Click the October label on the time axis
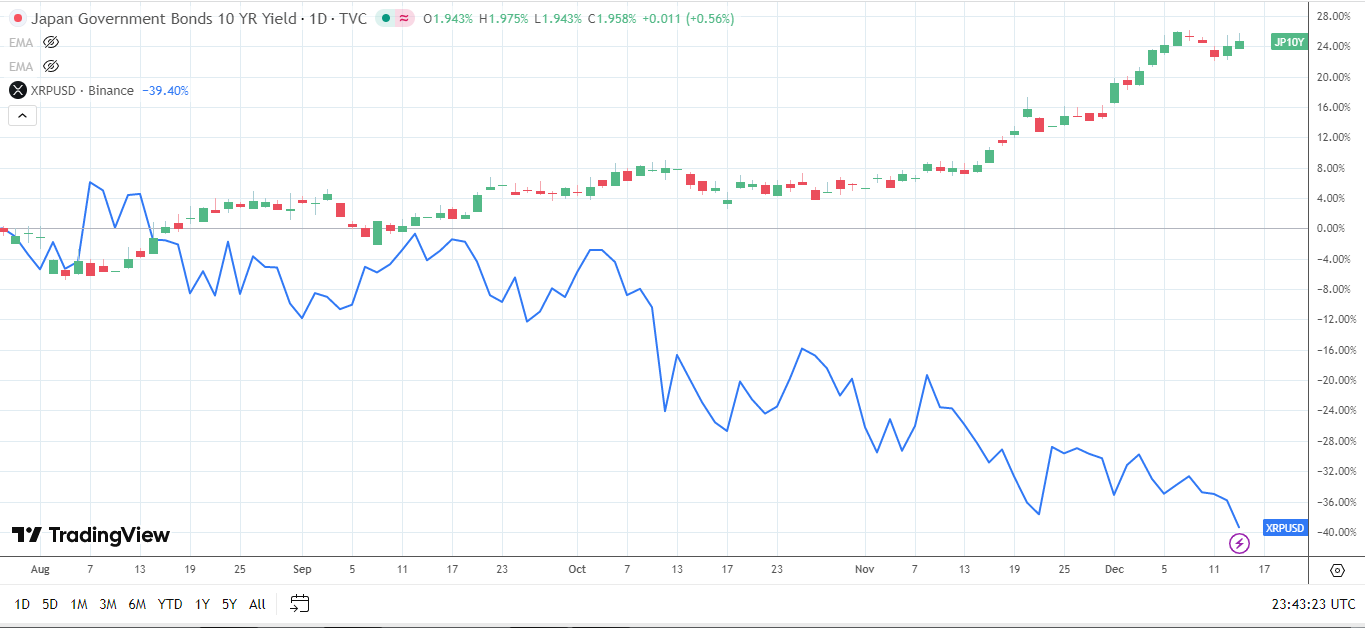This screenshot has width=1365, height=628. (576, 568)
